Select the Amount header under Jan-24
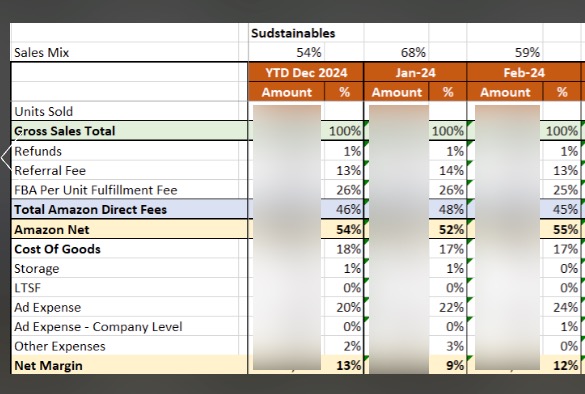This screenshot has height=394, width=585. click(x=397, y=92)
